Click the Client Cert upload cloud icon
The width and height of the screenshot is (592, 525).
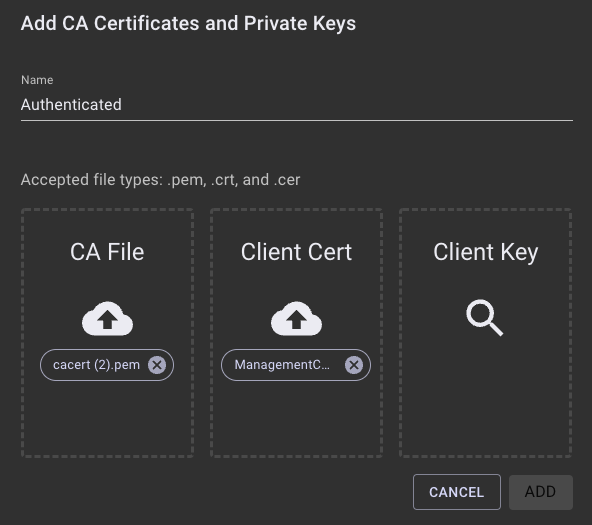click(x=296, y=319)
